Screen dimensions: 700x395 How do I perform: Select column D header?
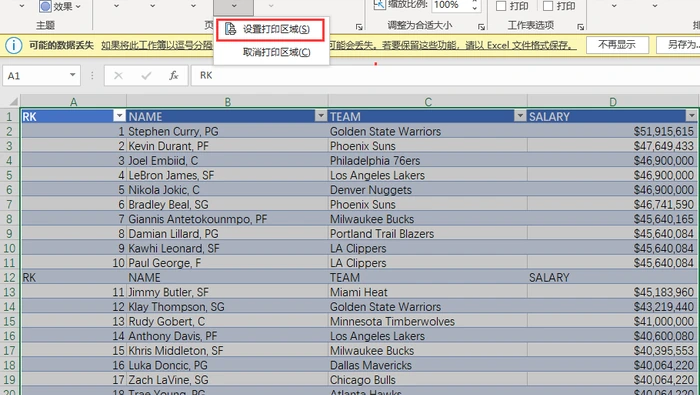(612, 102)
